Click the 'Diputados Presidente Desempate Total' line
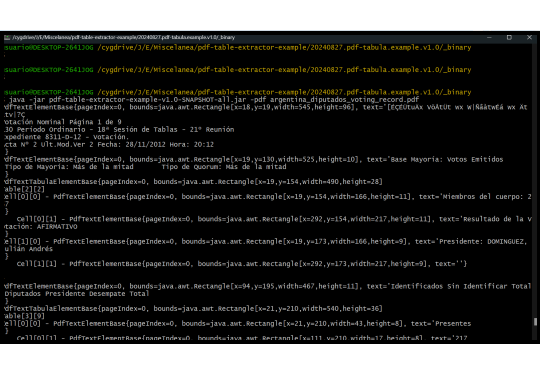The height and width of the screenshot is (374, 540). click(x=77, y=294)
